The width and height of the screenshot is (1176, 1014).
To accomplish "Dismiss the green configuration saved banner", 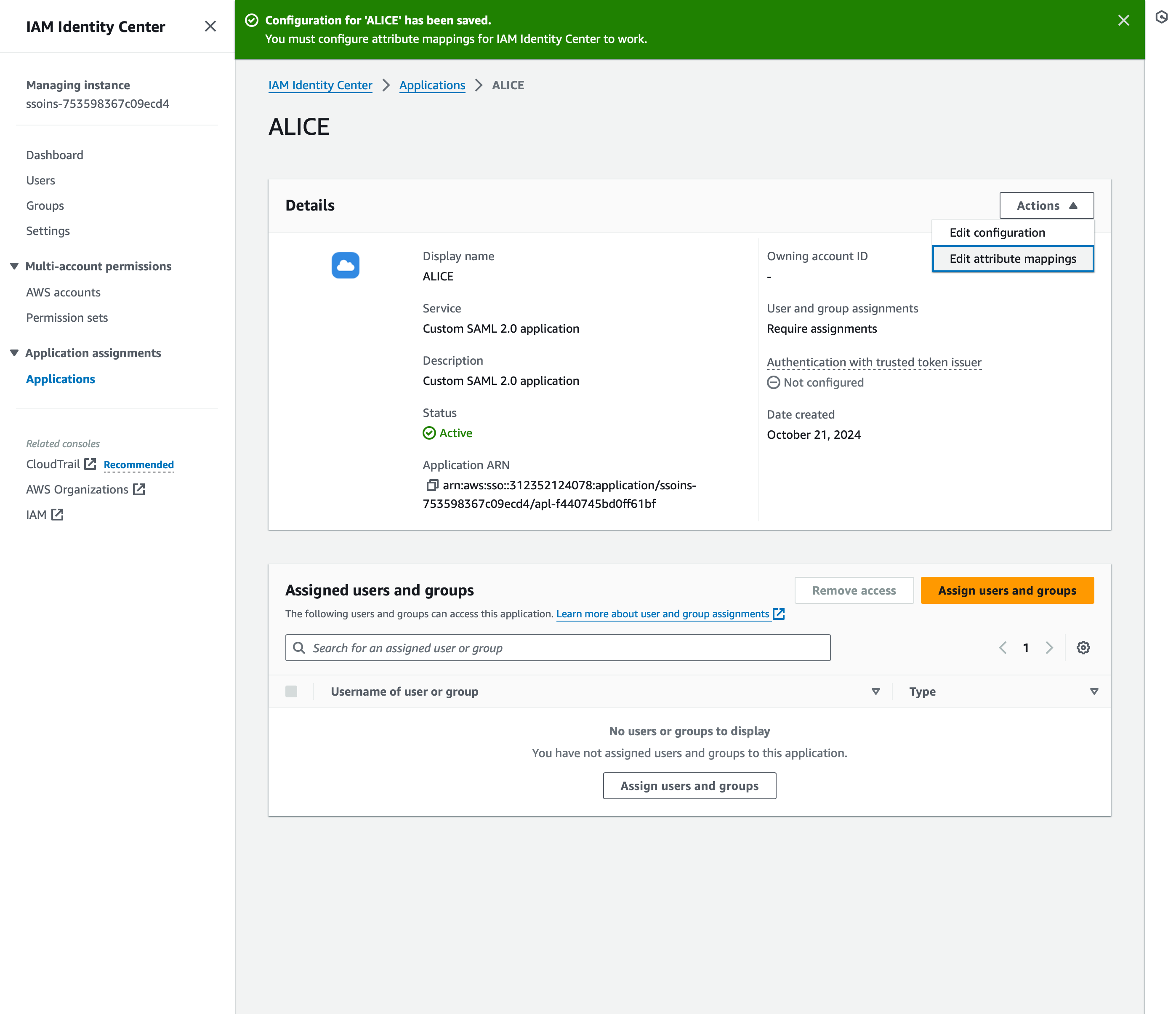I will (1123, 21).
